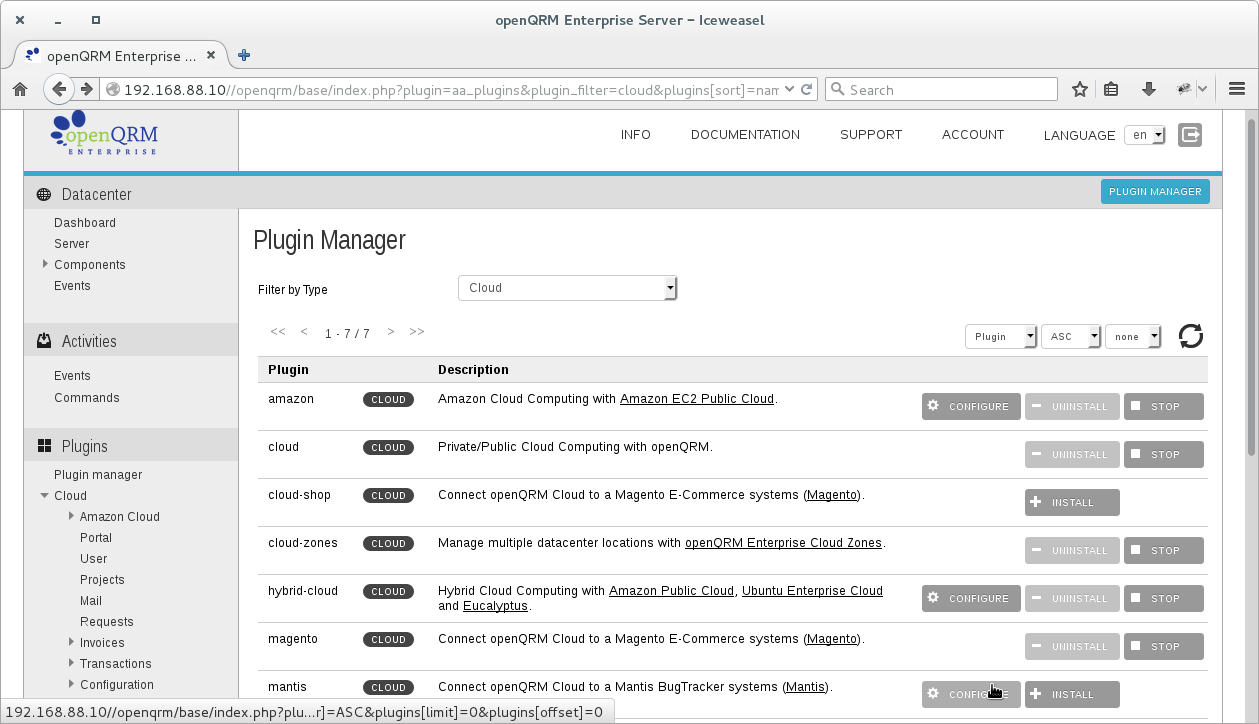Go to Firefox home page icon

(x=20, y=89)
